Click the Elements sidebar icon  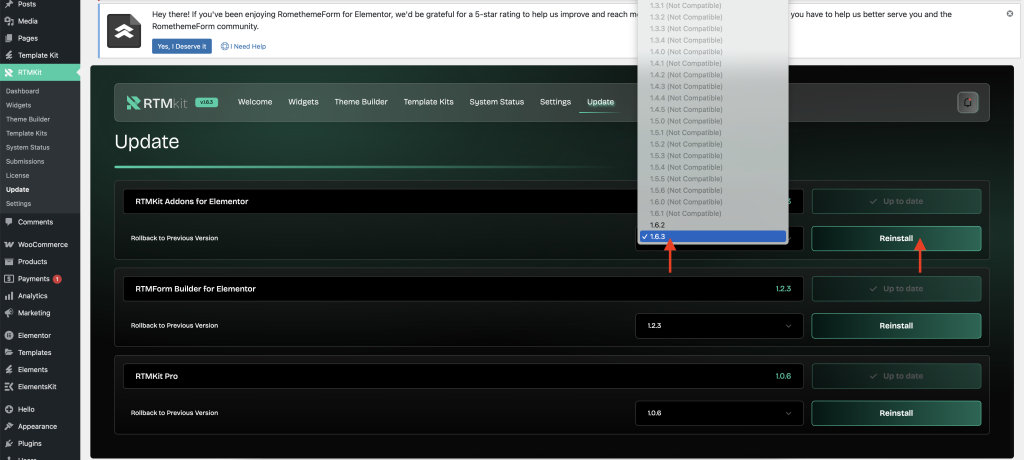(x=9, y=369)
